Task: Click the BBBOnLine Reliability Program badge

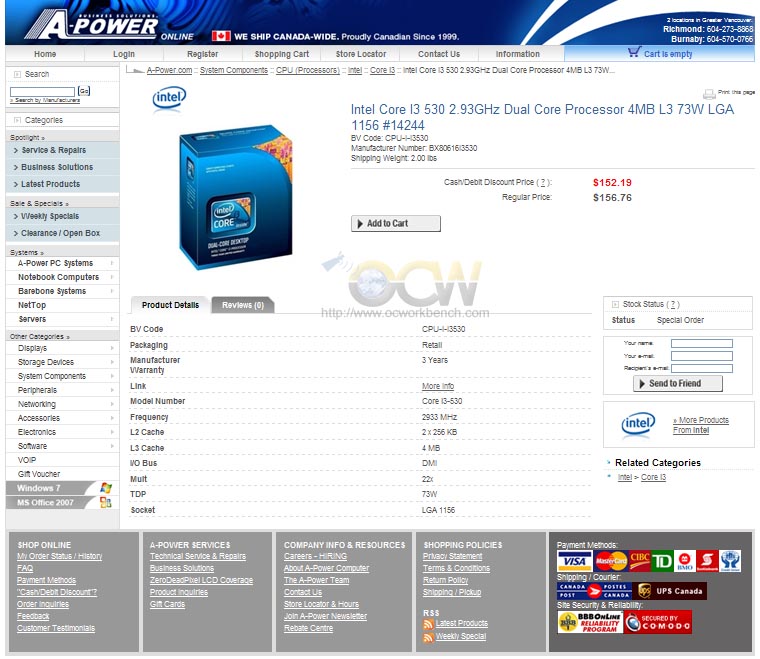Action: pyautogui.click(x=590, y=622)
